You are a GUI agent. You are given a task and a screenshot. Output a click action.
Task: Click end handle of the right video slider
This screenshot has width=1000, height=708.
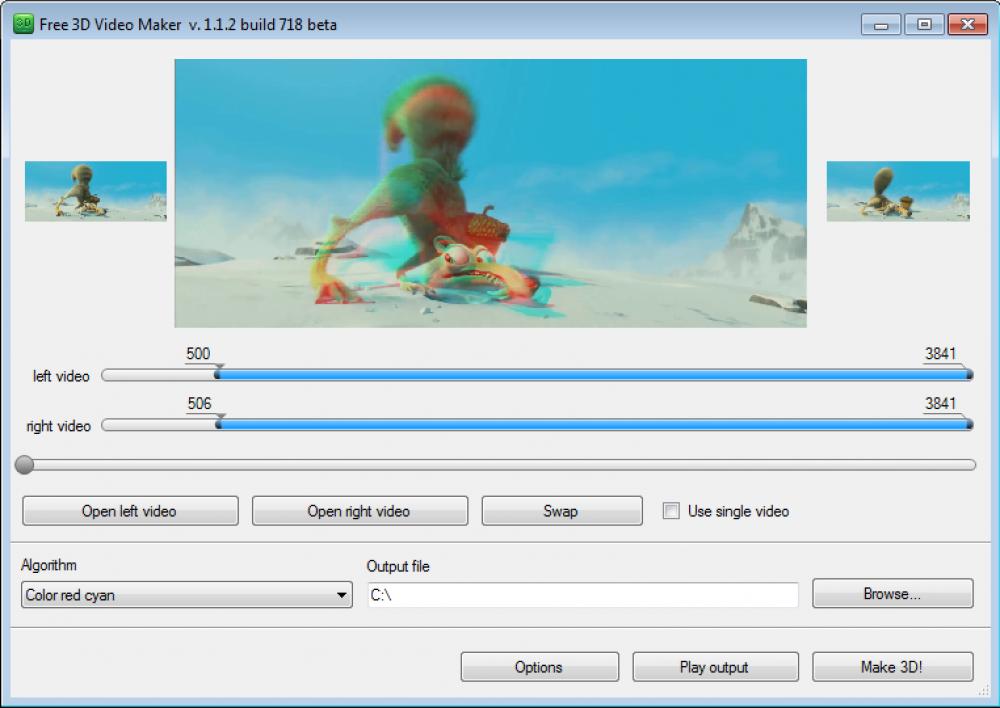coord(968,425)
